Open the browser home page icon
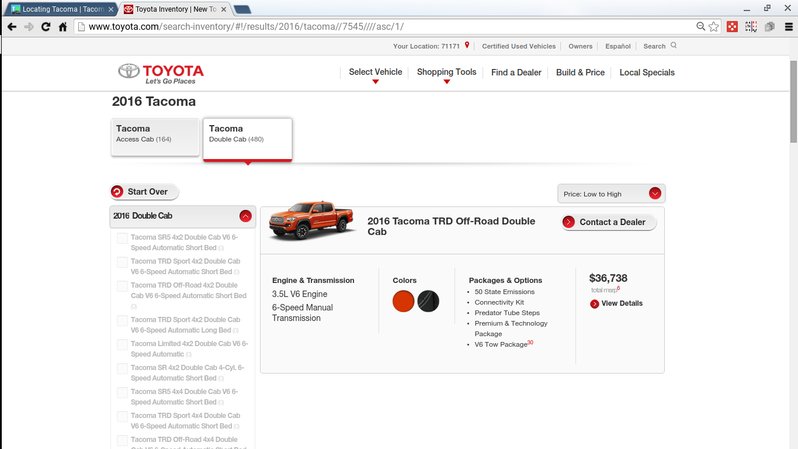This screenshot has width=798, height=449. click(x=63, y=26)
